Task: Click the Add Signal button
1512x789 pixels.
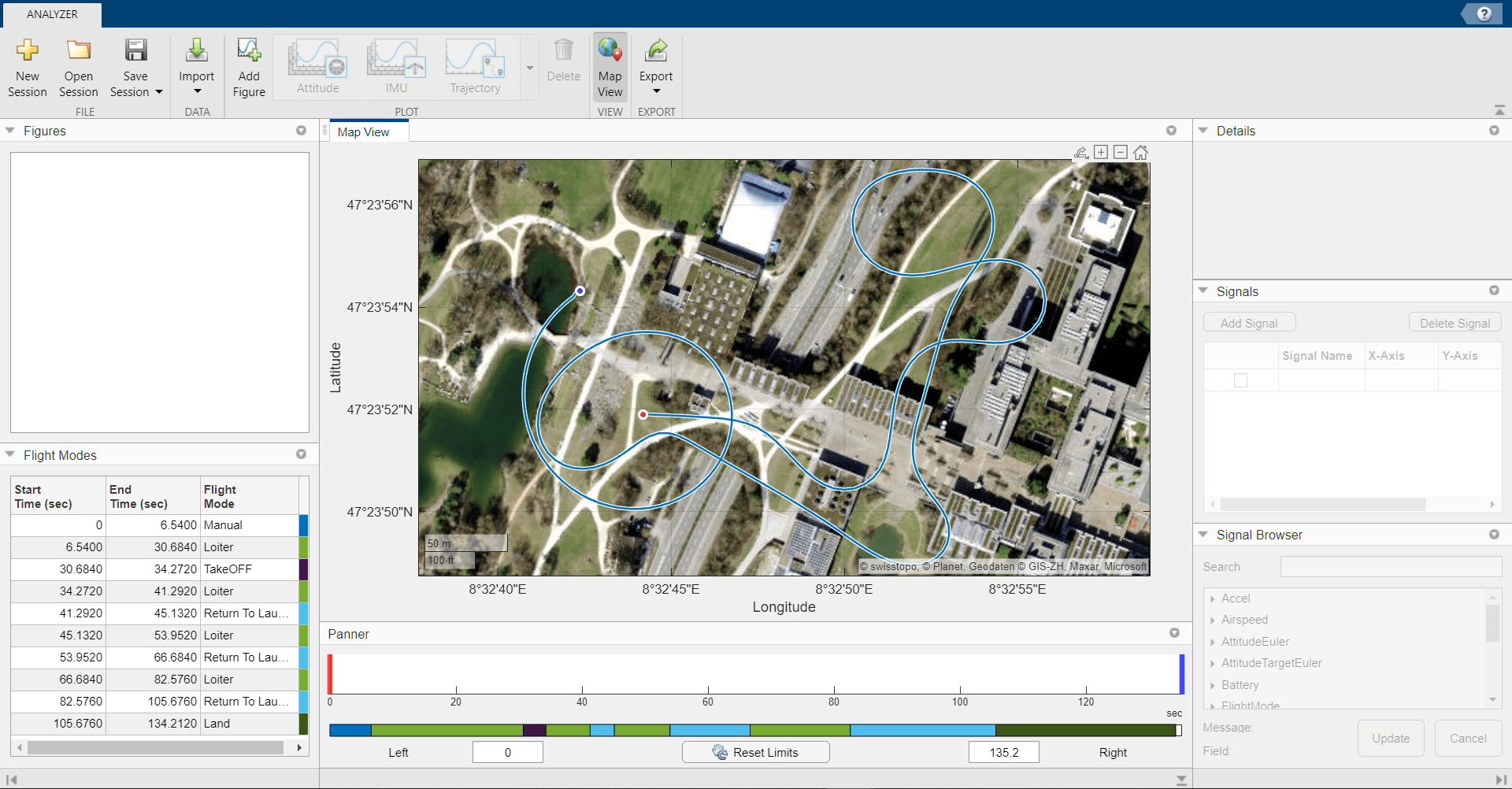Action: pyautogui.click(x=1249, y=323)
